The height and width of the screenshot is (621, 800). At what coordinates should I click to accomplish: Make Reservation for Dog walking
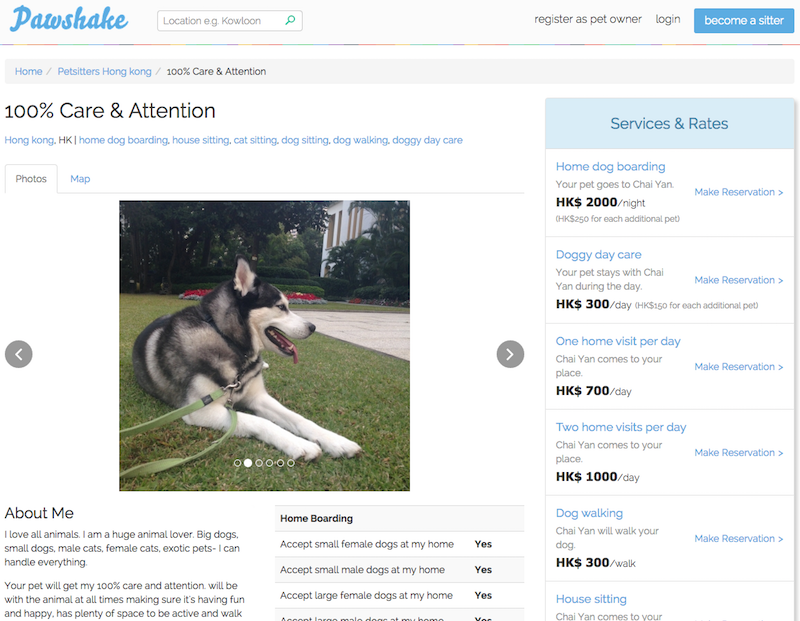738,538
